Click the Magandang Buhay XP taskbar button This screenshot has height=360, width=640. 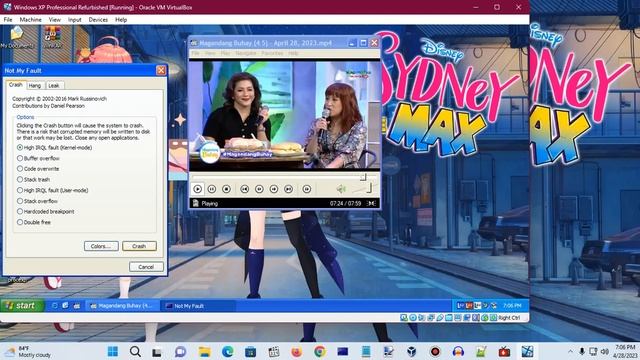(x=123, y=306)
